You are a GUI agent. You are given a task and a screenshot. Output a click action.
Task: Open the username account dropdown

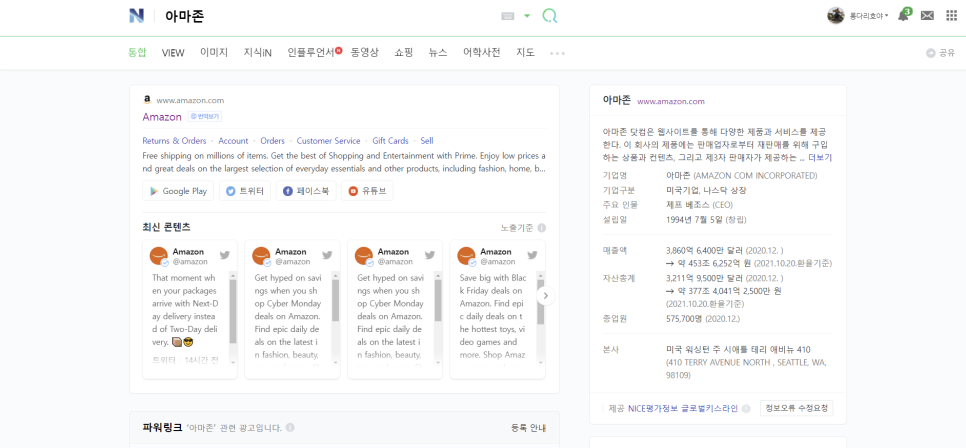tap(869, 16)
